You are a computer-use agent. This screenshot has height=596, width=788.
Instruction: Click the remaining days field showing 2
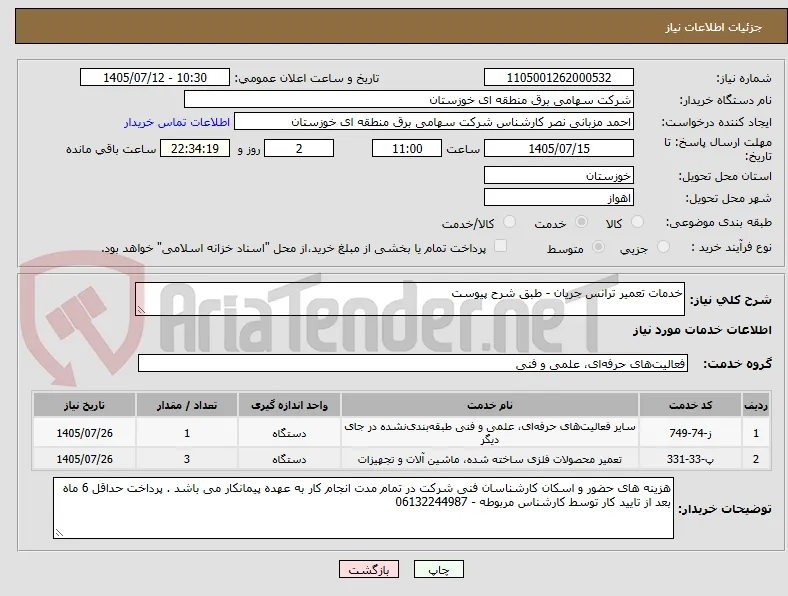click(299, 148)
